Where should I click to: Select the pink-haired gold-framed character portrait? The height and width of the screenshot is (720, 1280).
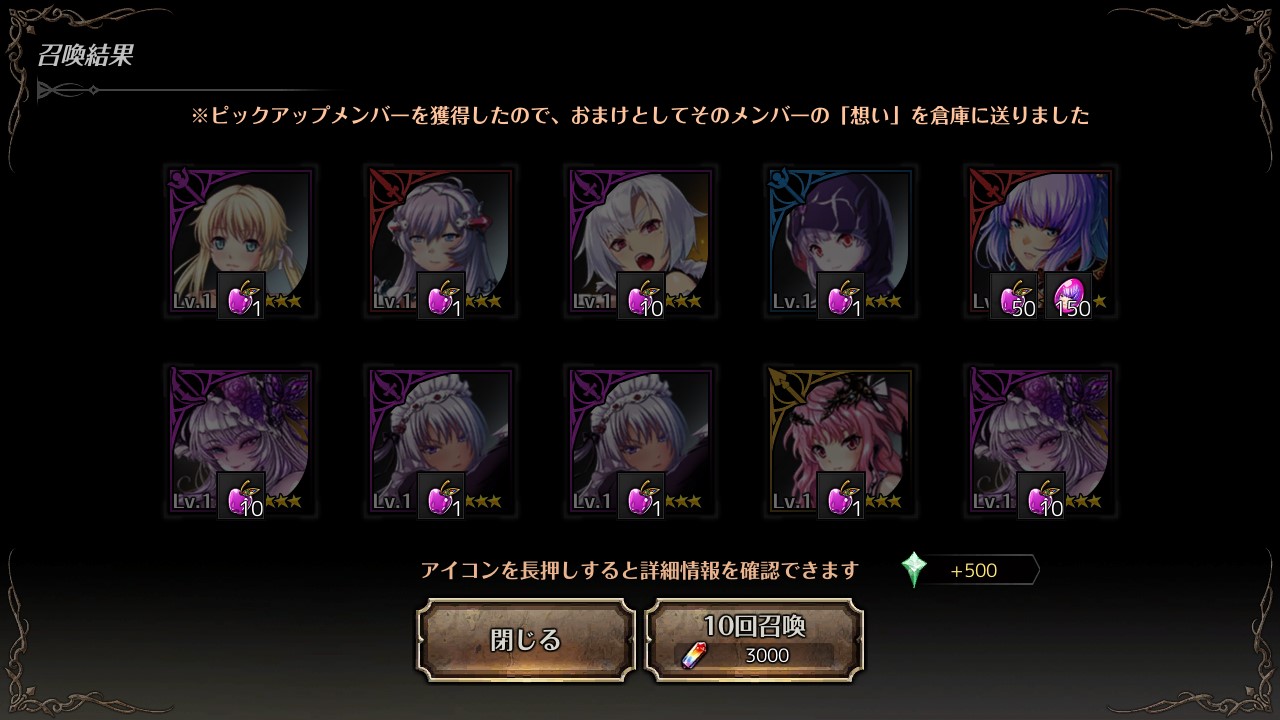tap(840, 442)
